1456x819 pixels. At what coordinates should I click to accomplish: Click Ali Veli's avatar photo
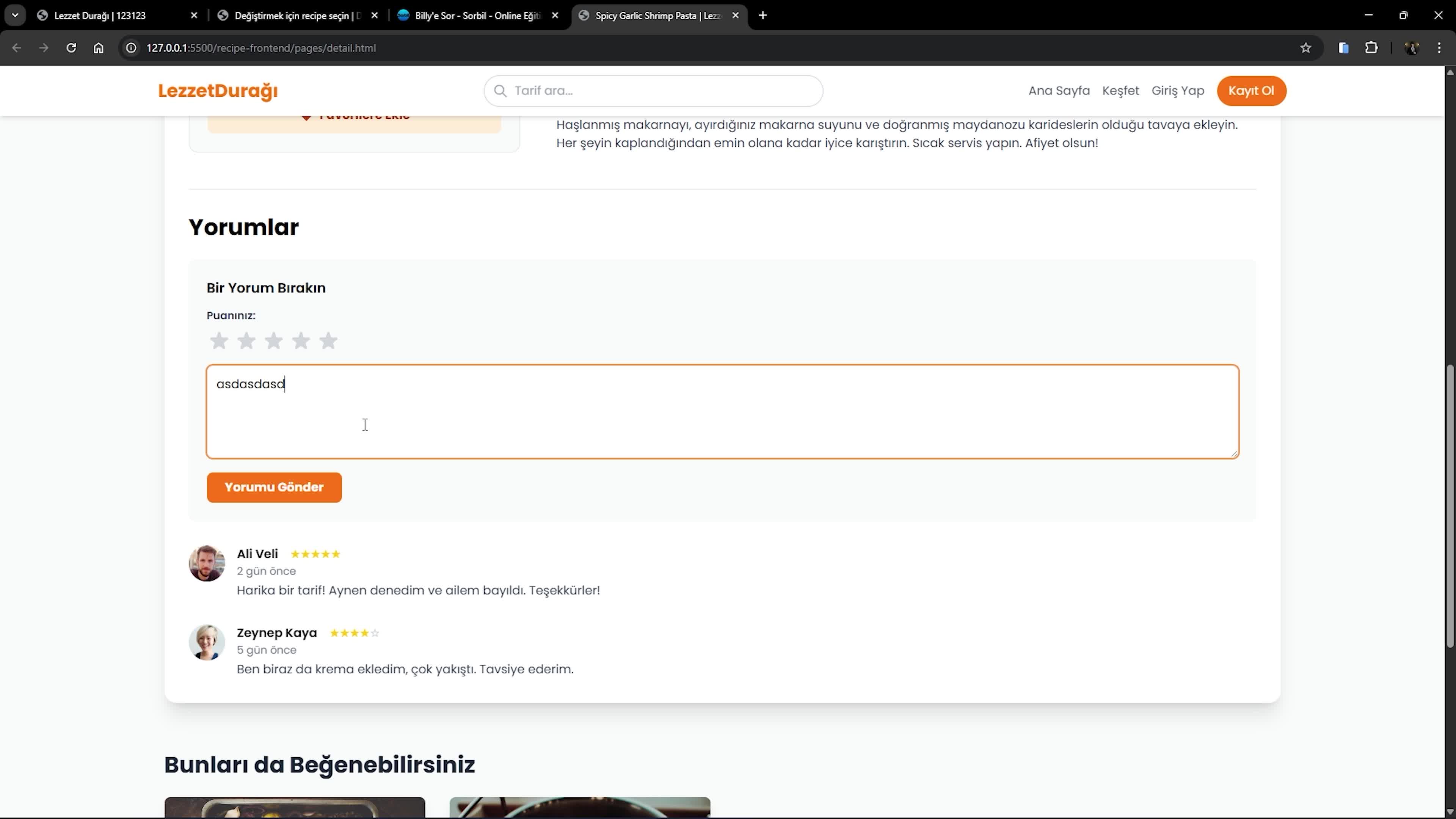pos(207,563)
